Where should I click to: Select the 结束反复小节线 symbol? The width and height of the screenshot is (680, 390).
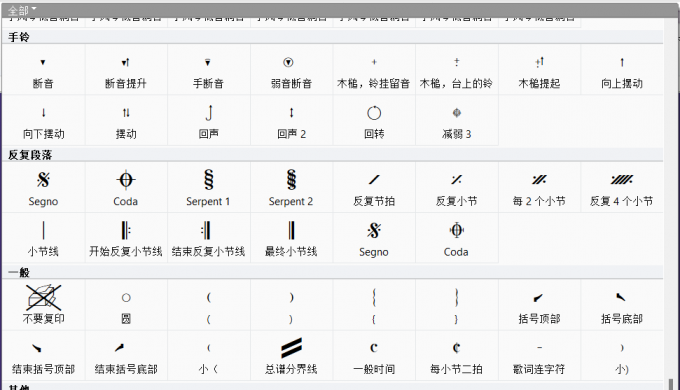[209, 238]
